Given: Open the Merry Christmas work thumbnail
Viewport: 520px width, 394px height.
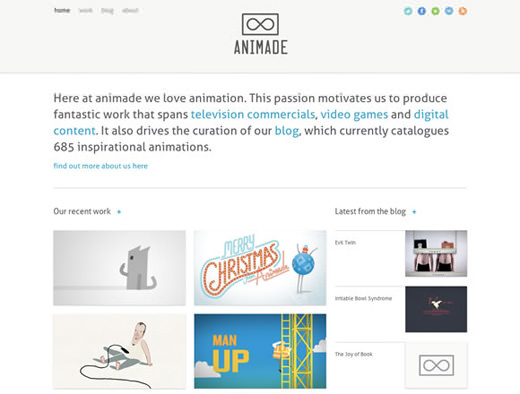Looking at the screenshot, I should pyautogui.click(x=260, y=268).
